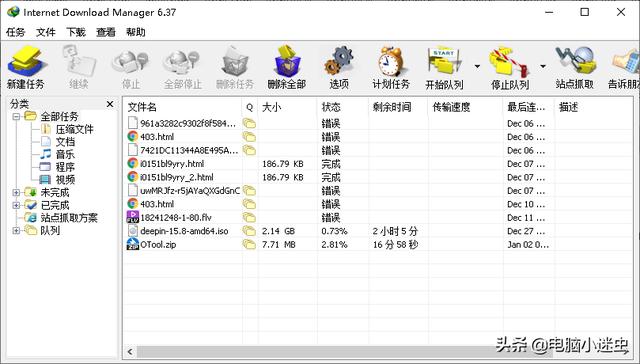
Task: Sort by the 大小 column header
Action: tap(287, 107)
